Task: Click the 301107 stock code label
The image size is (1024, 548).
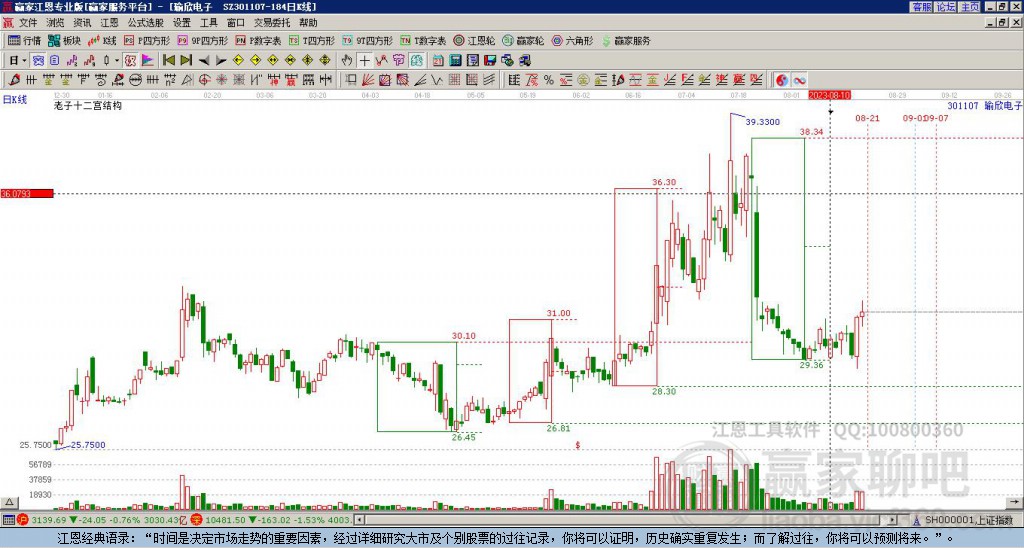Action: click(x=963, y=106)
